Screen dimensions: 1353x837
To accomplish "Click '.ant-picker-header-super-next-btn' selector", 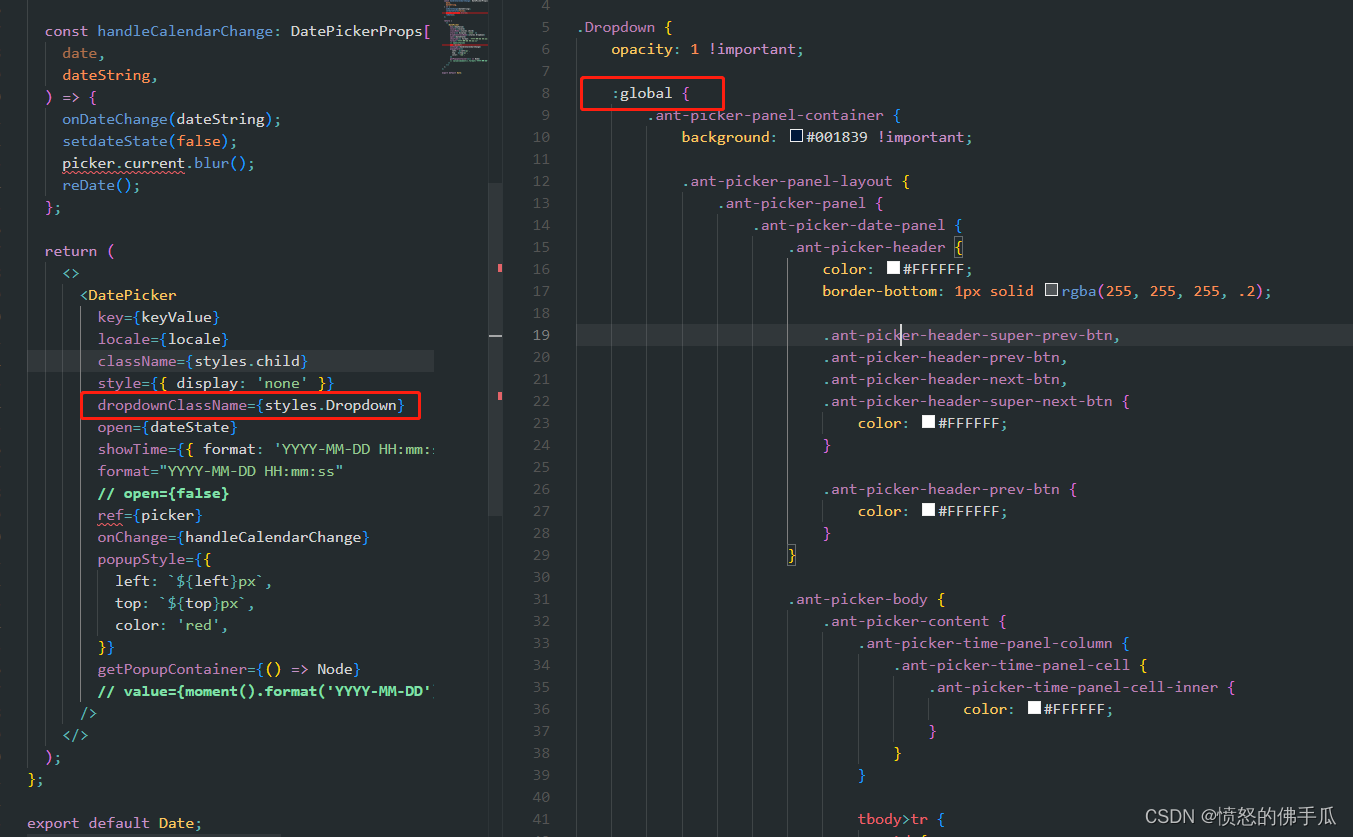I will pyautogui.click(x=967, y=401).
